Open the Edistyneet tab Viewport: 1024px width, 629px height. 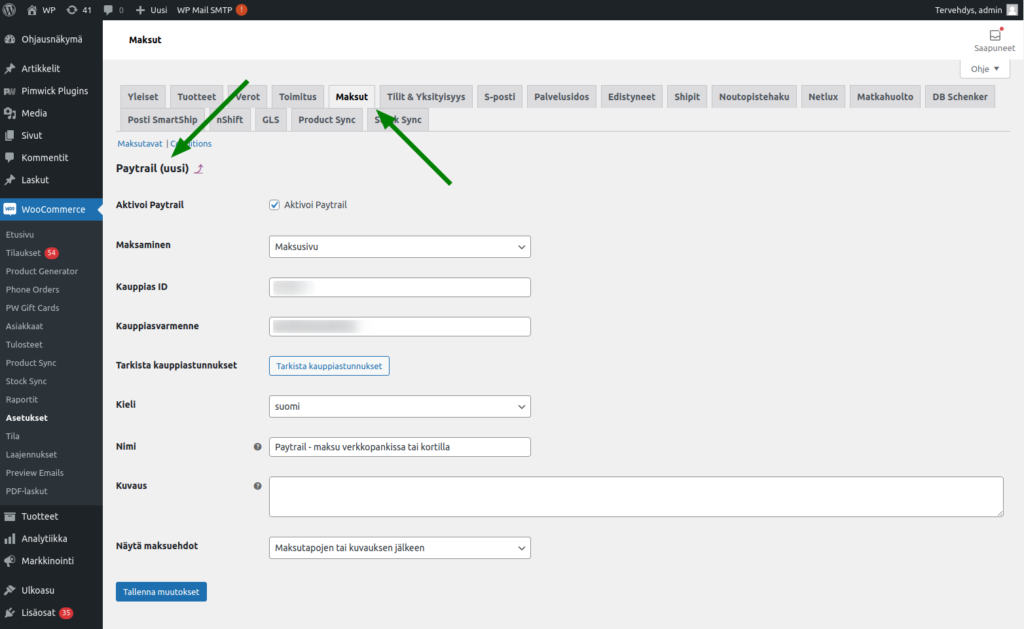pyautogui.click(x=632, y=97)
